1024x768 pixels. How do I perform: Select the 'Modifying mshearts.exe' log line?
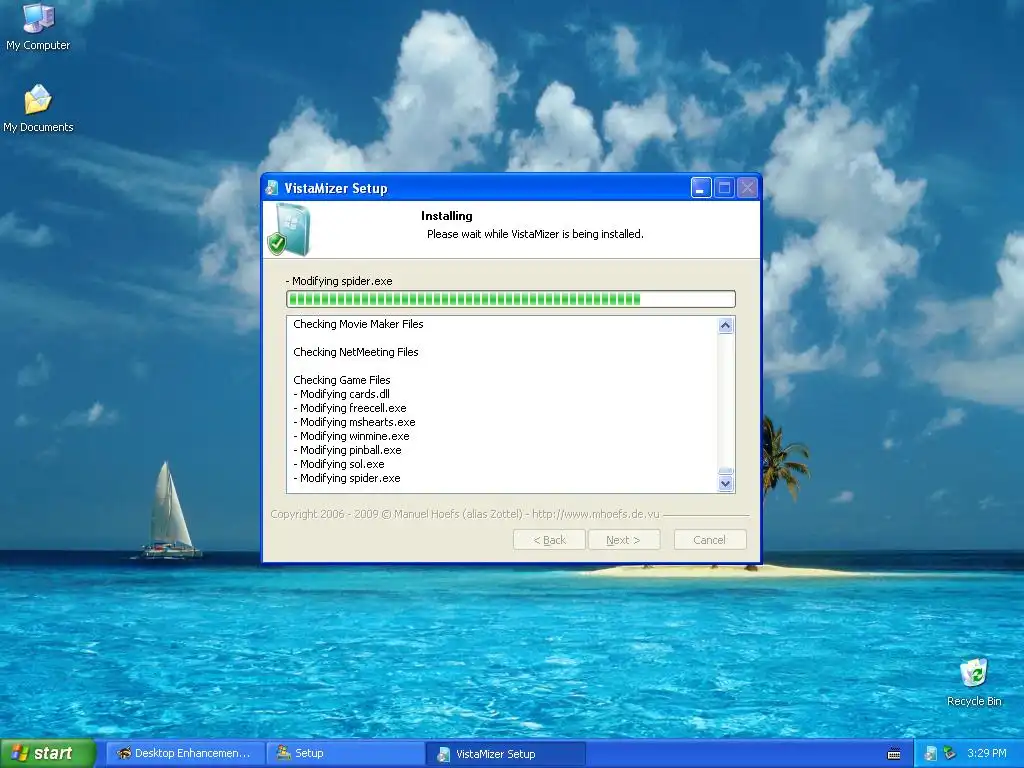click(x=354, y=422)
